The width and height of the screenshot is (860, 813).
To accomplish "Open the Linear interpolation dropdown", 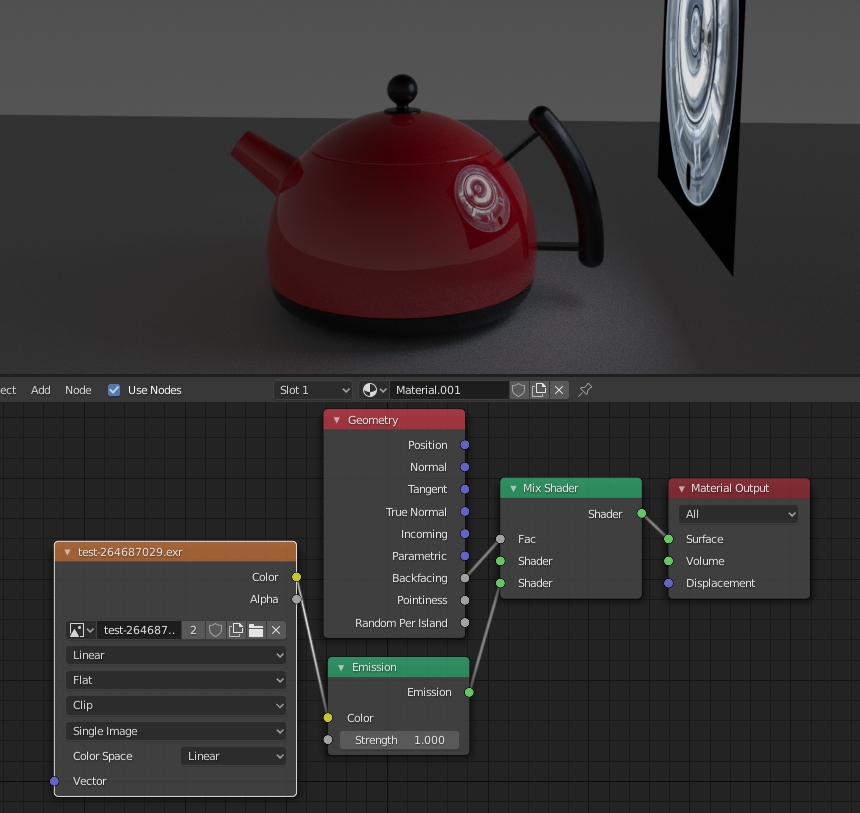I will click(x=176, y=655).
